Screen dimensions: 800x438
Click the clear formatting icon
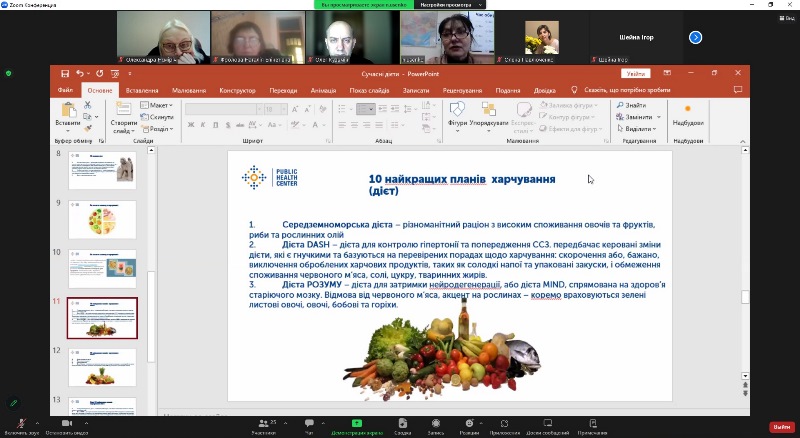[x=322, y=109]
